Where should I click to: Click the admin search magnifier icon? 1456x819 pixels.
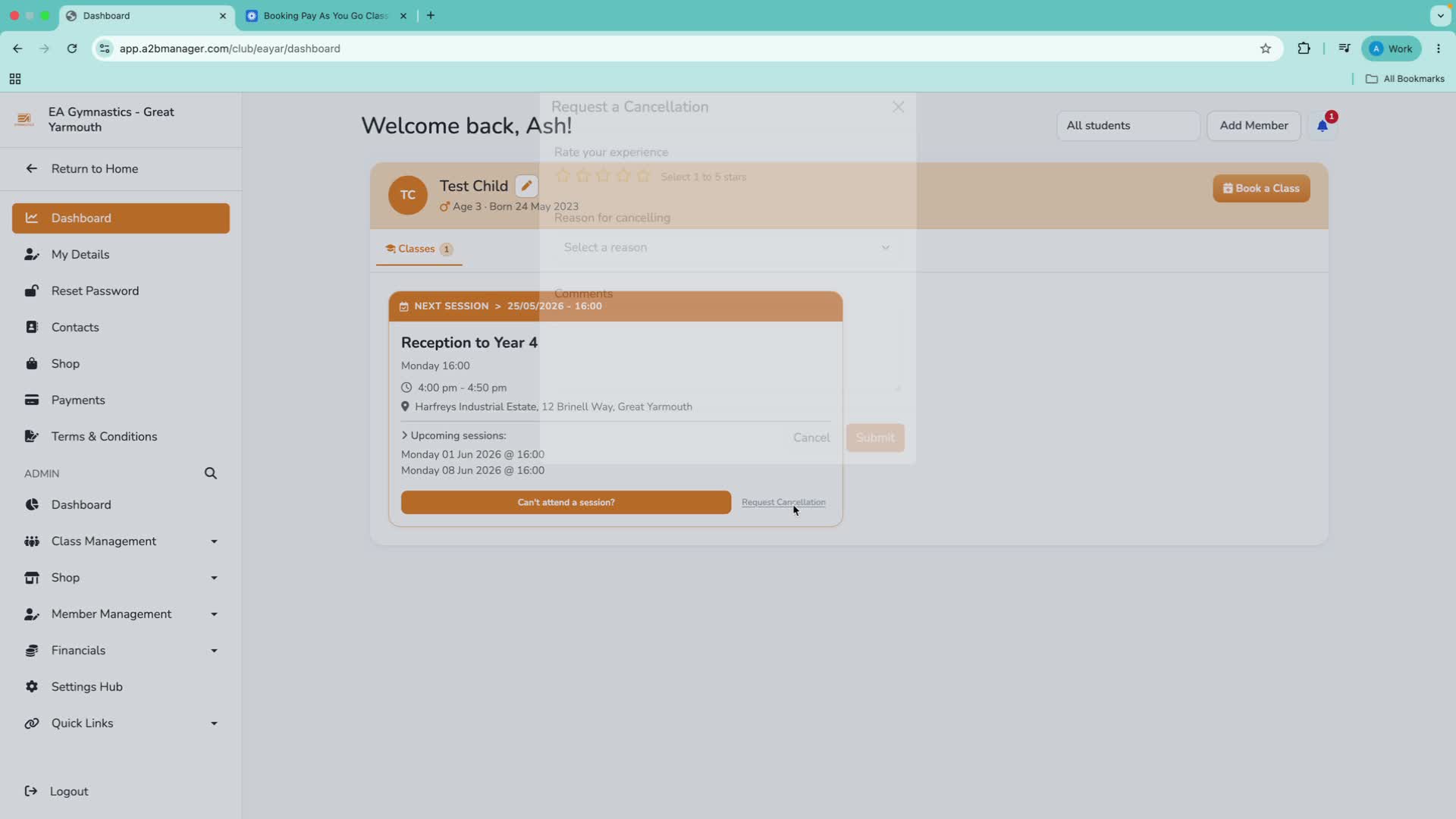211,473
